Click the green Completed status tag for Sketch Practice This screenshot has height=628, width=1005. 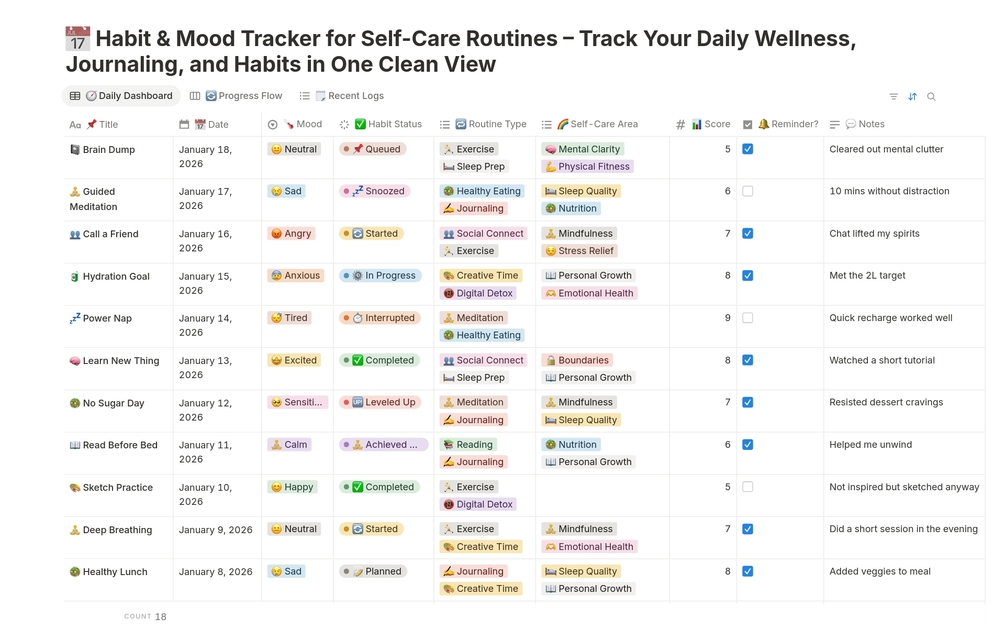coord(377,487)
